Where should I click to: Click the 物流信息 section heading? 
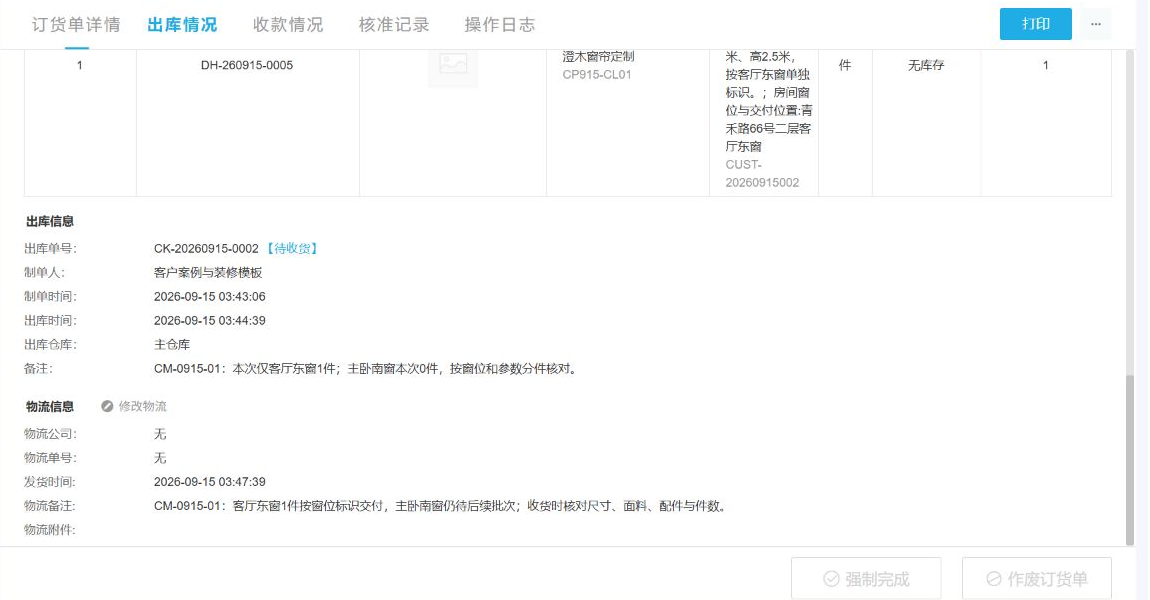point(50,406)
